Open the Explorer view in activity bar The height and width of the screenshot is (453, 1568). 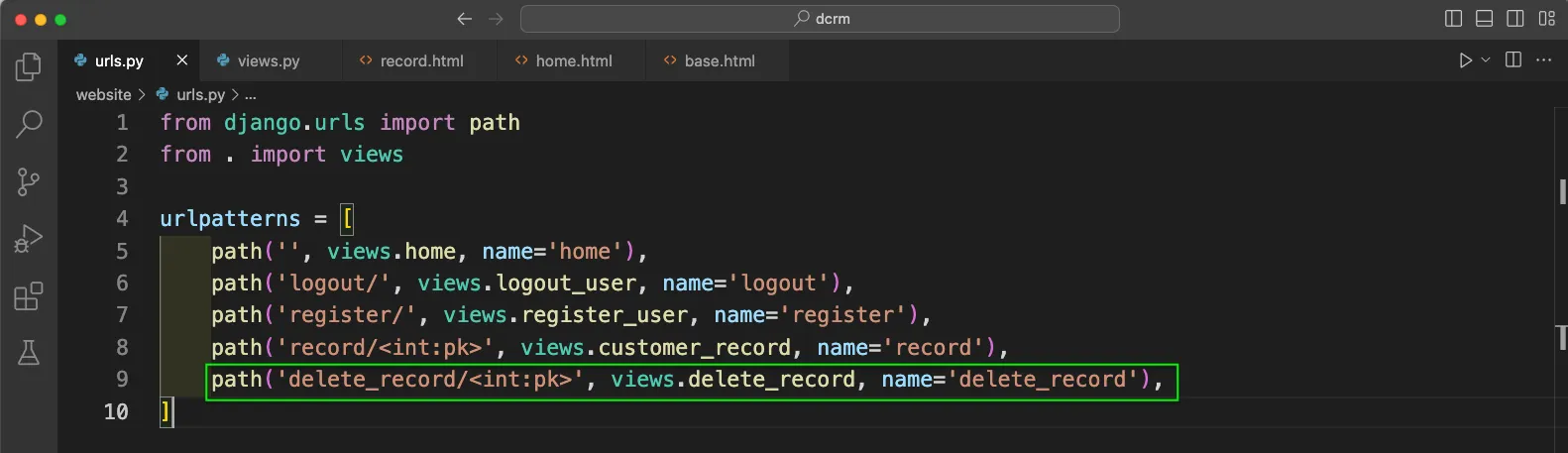pos(29,67)
